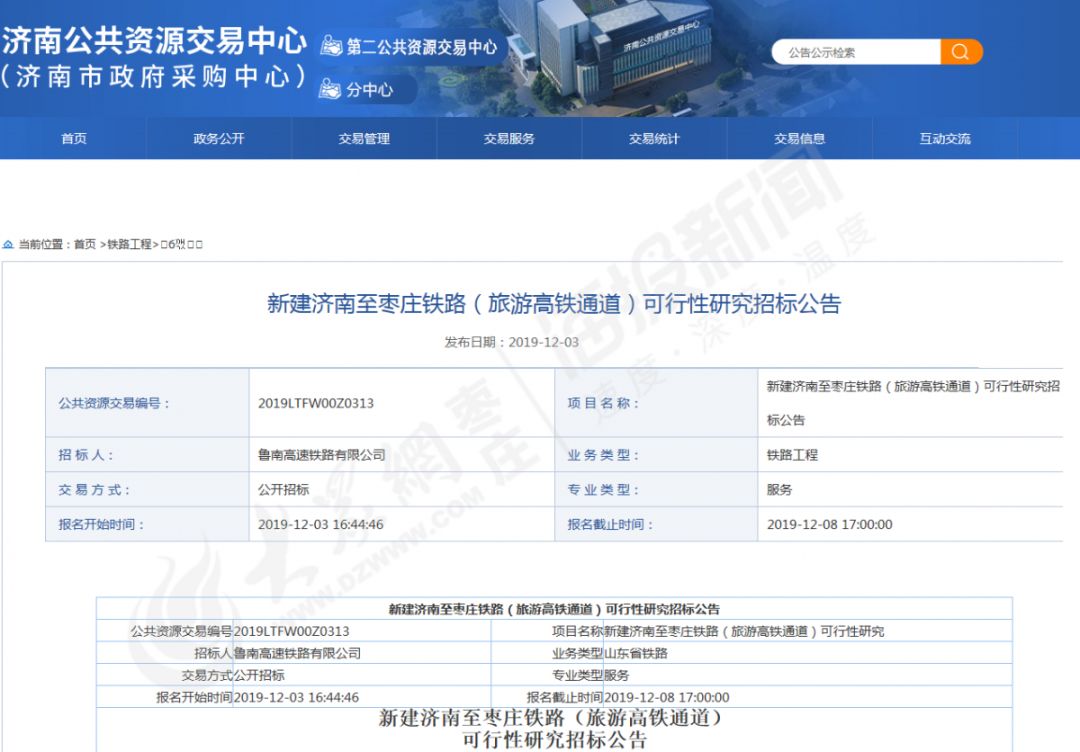Click the 发布日期：2019-12-03 line

[x=511, y=342]
